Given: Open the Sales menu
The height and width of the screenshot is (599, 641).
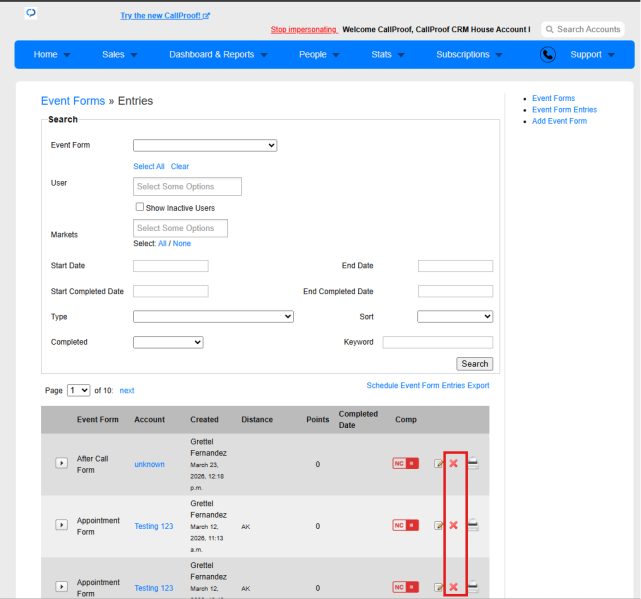Looking at the screenshot, I should click(119, 54).
